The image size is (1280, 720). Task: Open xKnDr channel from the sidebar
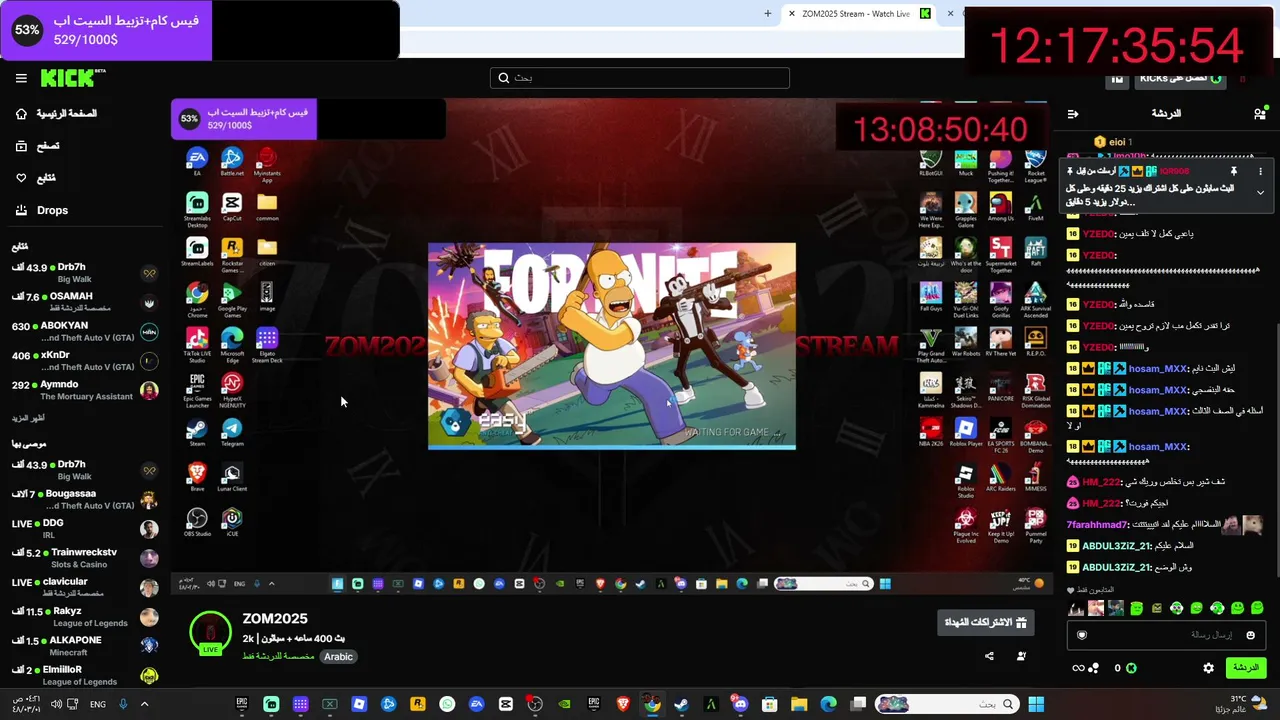(x=85, y=360)
